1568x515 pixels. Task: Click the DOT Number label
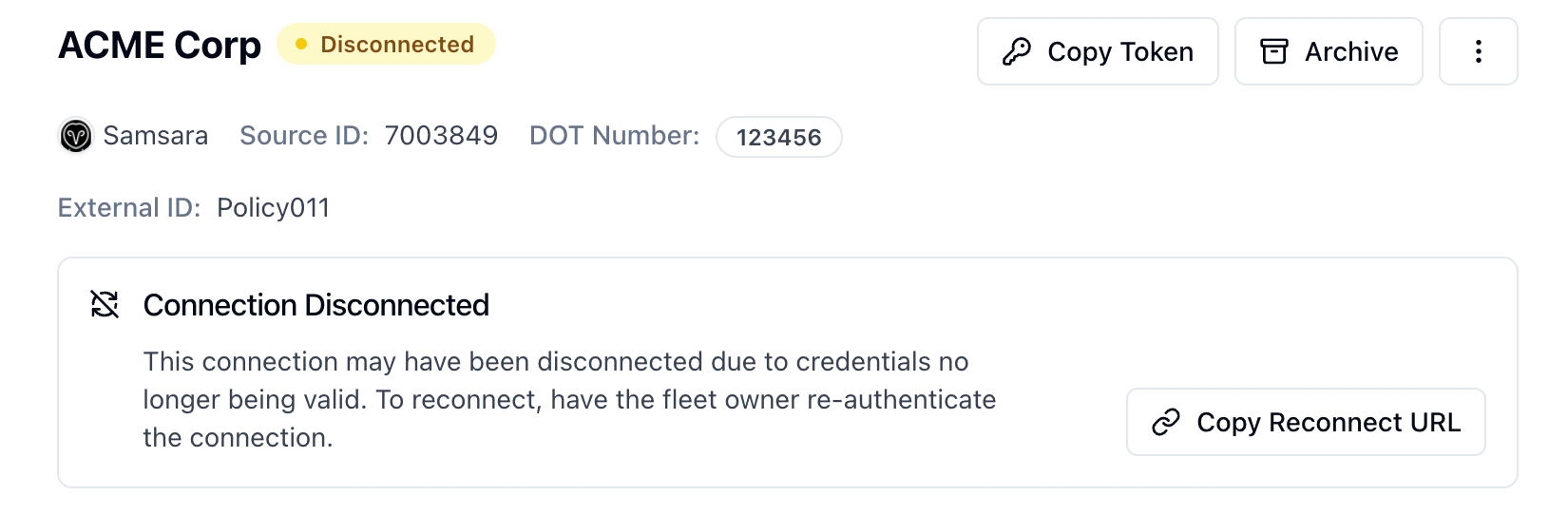615,136
